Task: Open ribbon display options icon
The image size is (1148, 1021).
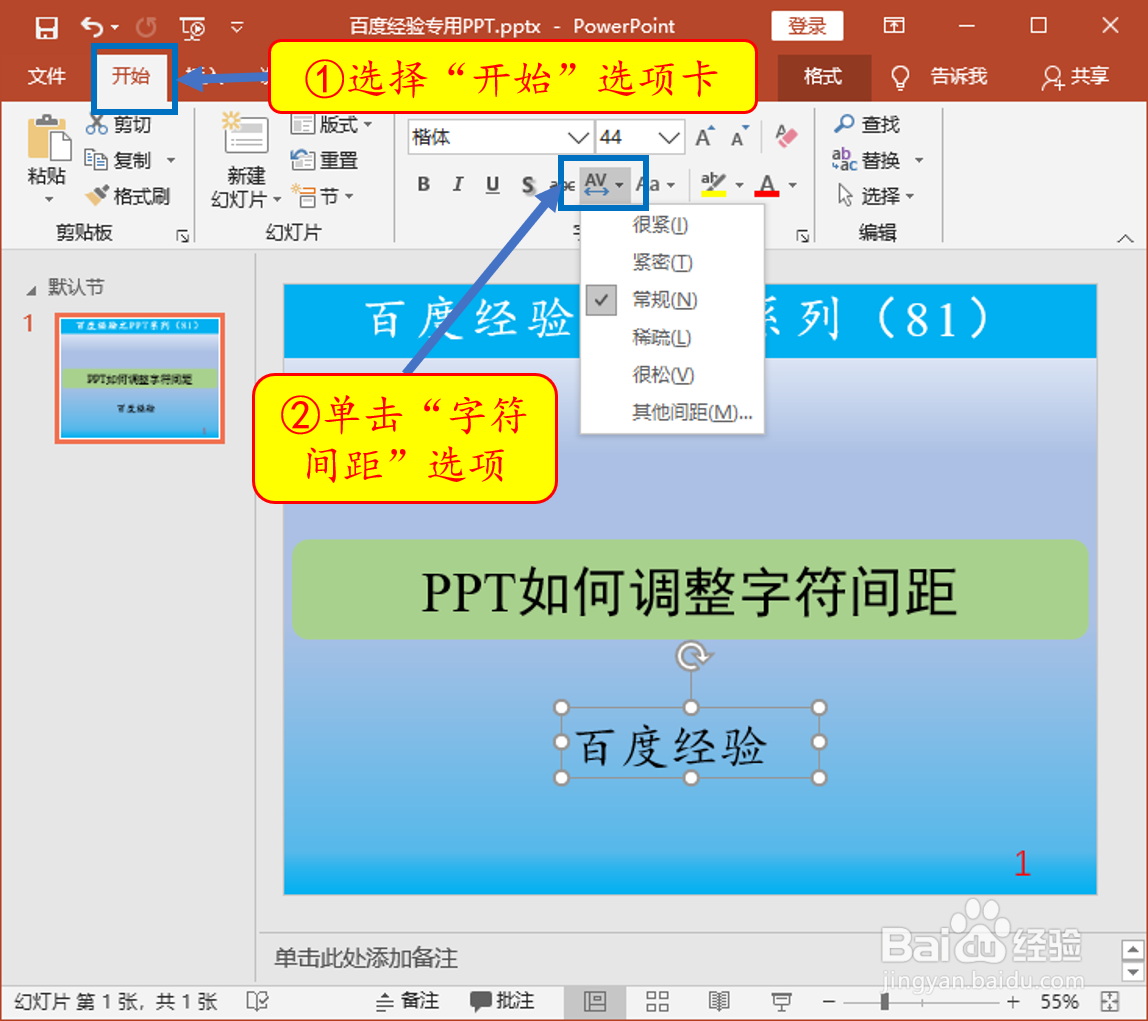Action: pyautogui.click(x=894, y=26)
